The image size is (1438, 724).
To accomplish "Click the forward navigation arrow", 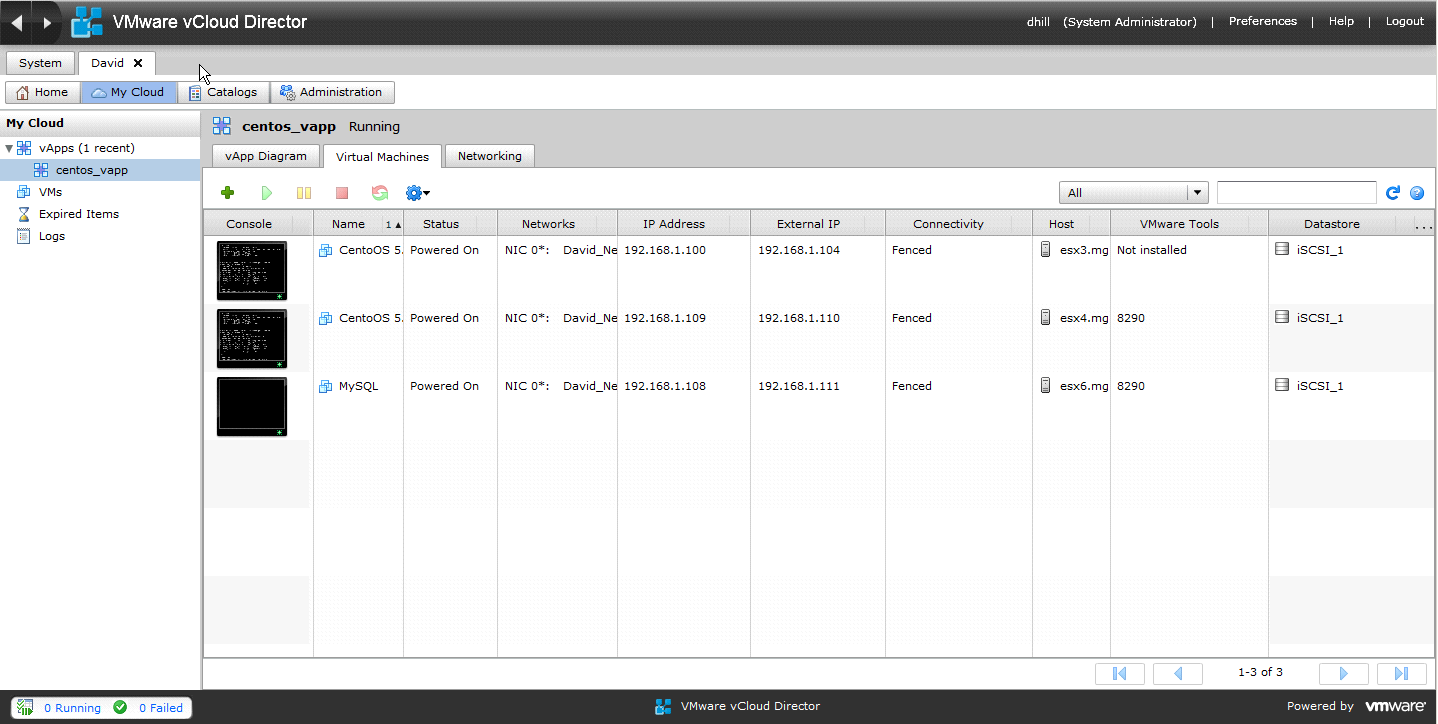I will click(x=47, y=22).
